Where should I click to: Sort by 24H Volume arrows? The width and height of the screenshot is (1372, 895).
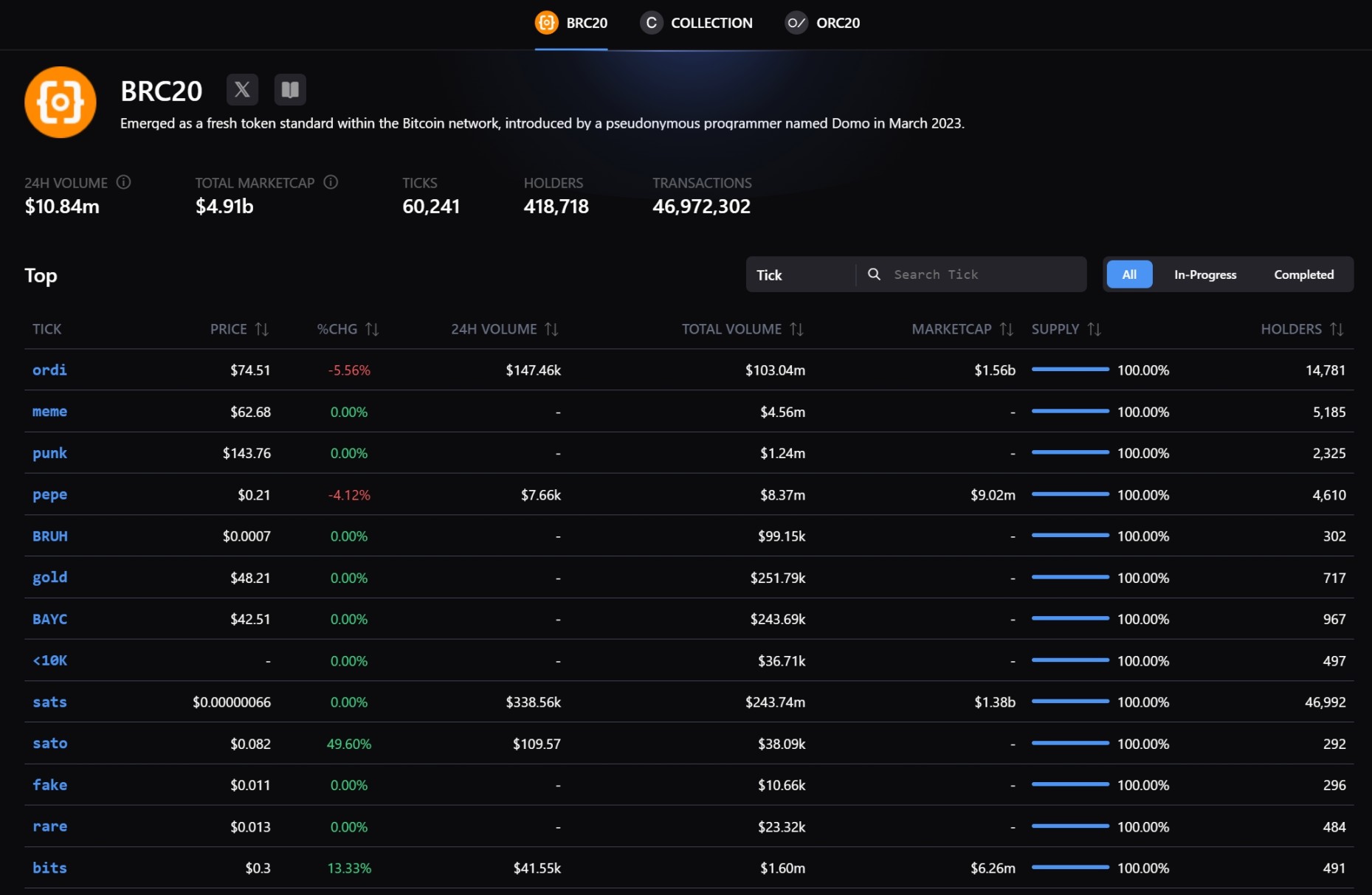coord(551,329)
